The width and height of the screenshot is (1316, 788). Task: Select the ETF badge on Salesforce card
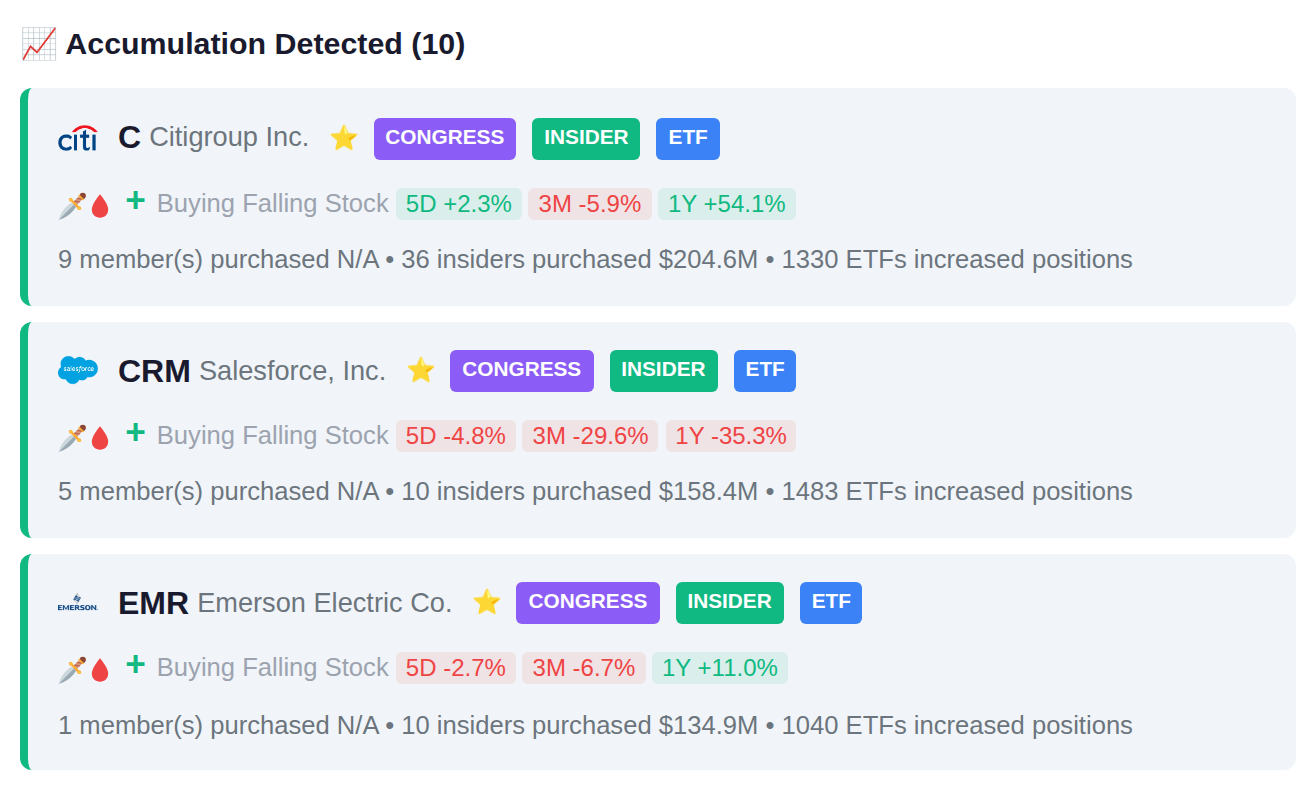pos(765,371)
